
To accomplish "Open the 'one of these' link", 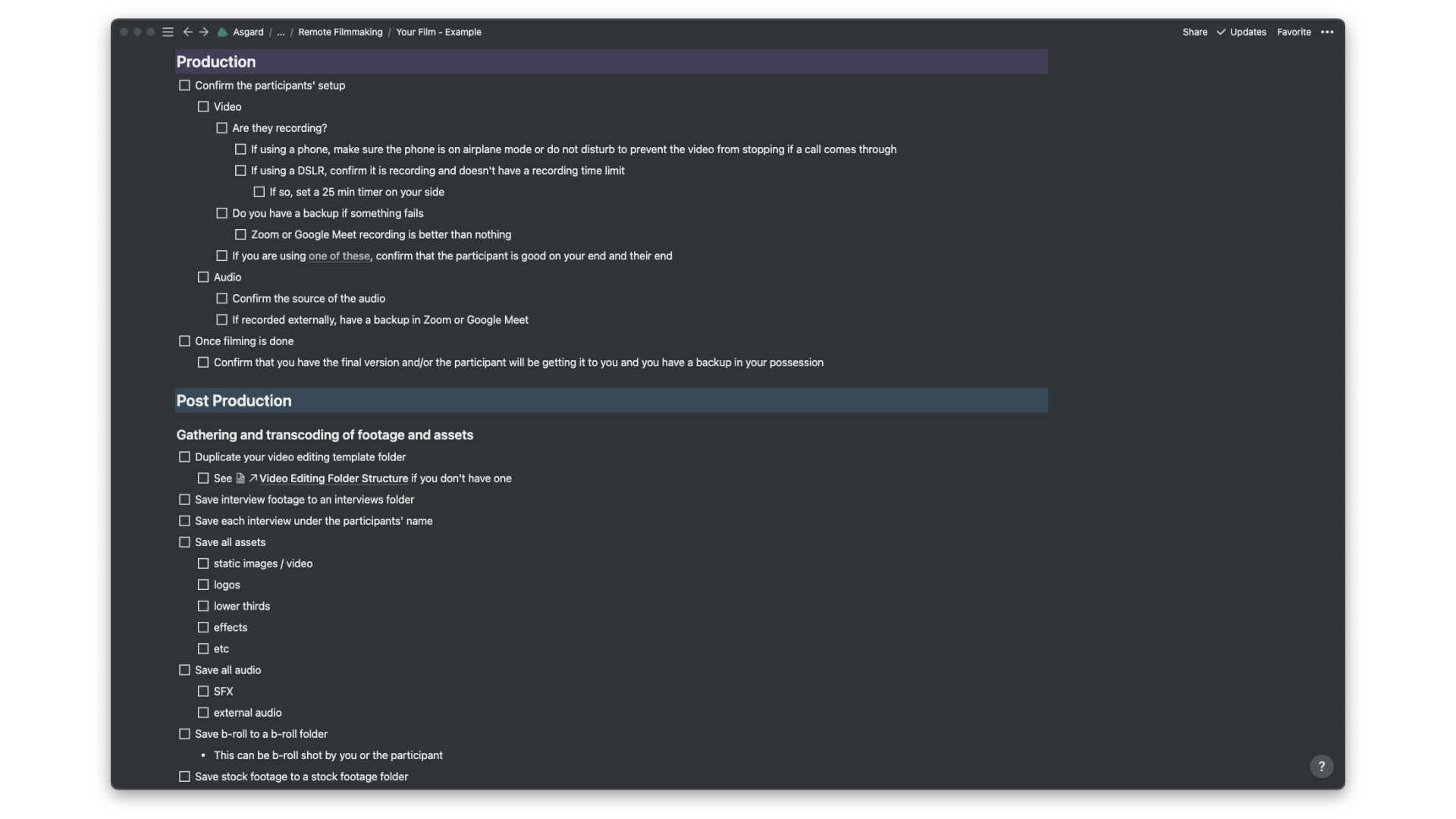I will pyautogui.click(x=338, y=256).
